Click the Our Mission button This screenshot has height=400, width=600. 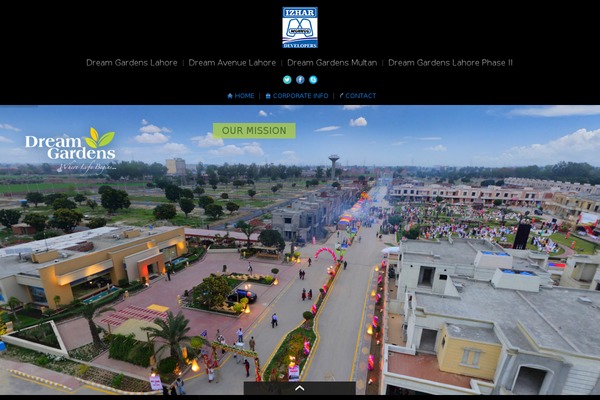coord(254,131)
